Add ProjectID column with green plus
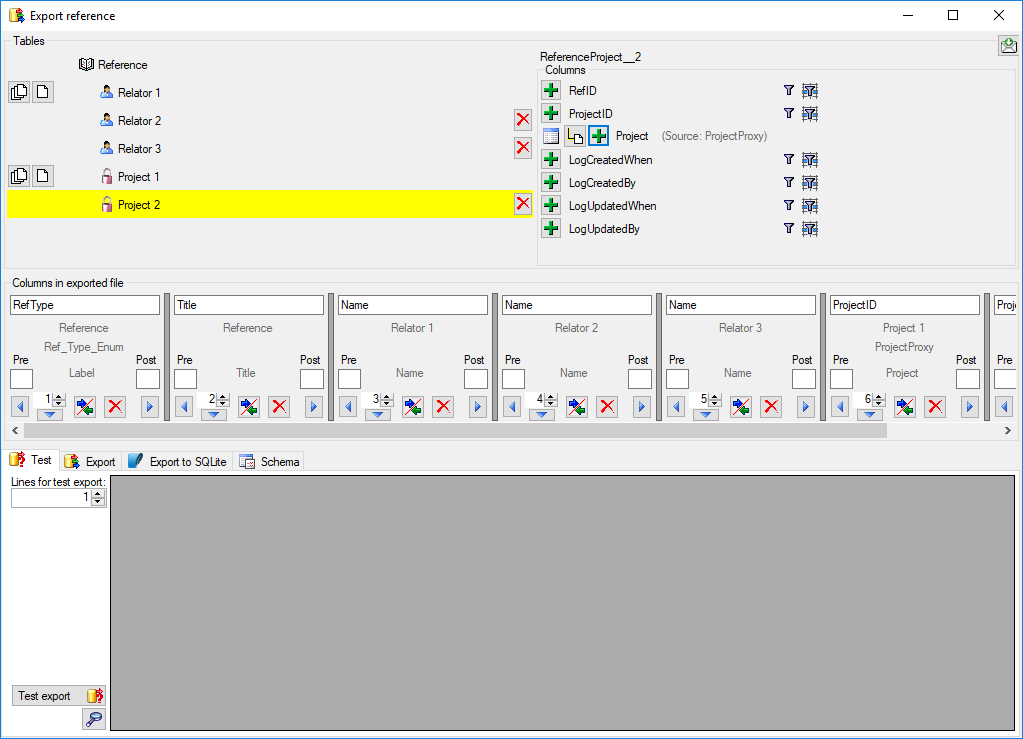This screenshot has width=1023, height=739. click(551, 113)
